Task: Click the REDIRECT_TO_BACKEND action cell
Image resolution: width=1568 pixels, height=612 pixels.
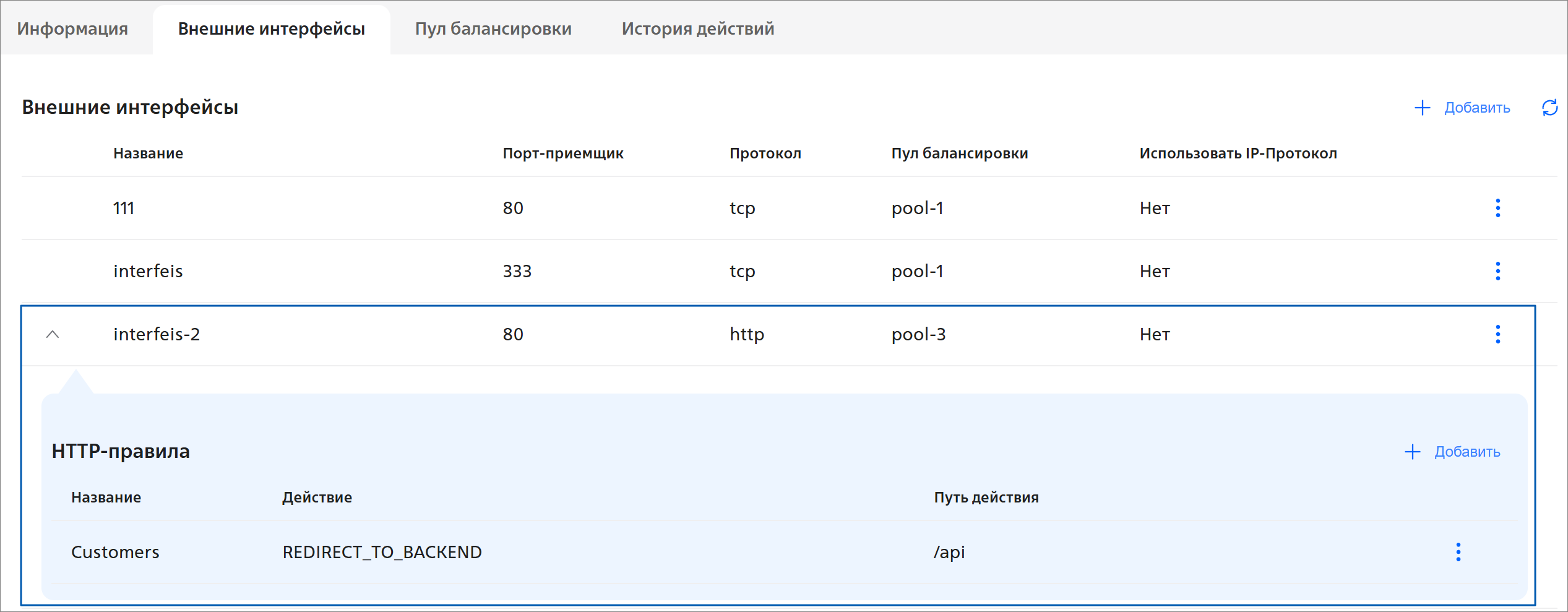Action: [382, 552]
